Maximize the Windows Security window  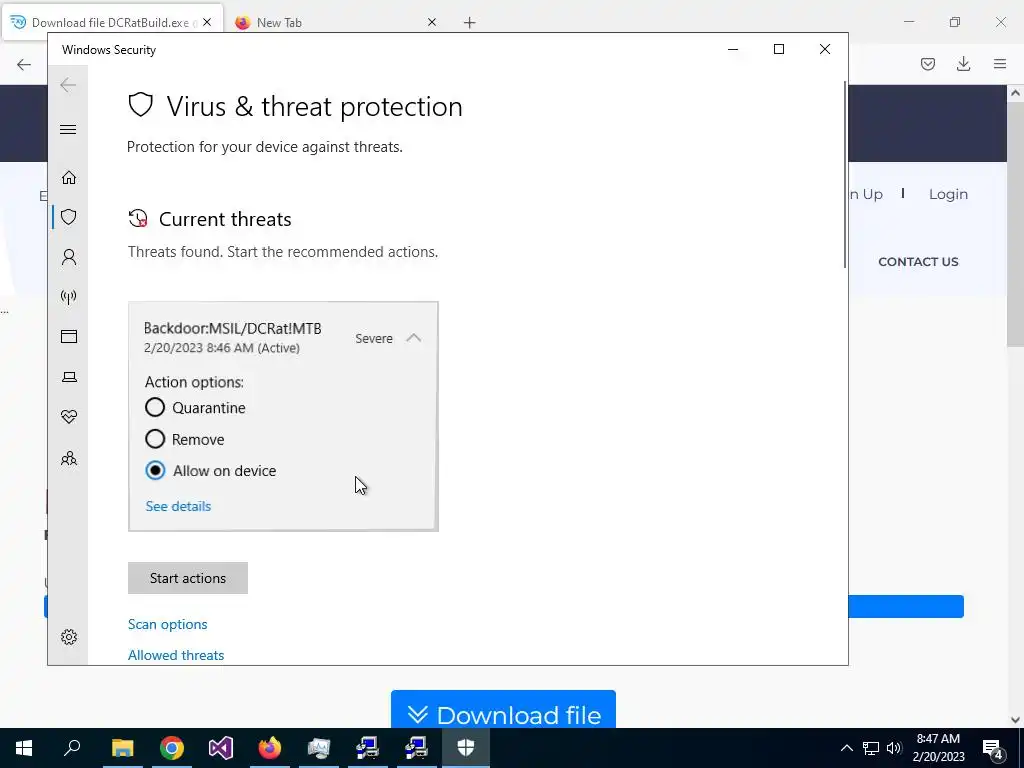778,50
